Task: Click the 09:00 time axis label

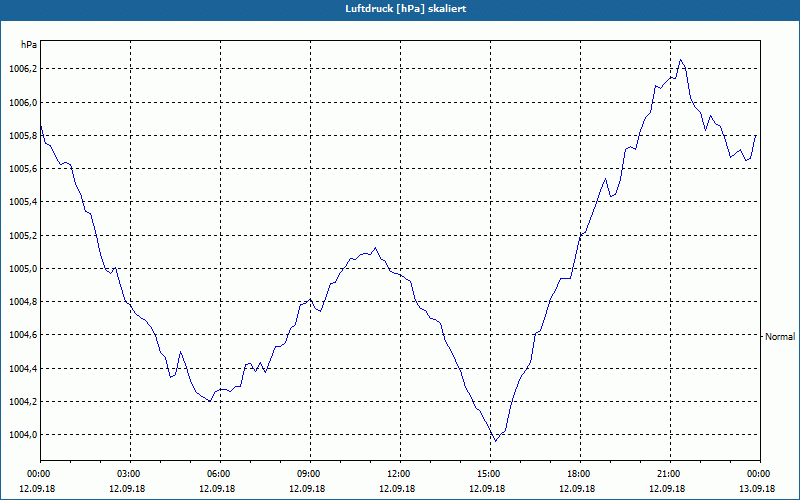Action: click(310, 474)
